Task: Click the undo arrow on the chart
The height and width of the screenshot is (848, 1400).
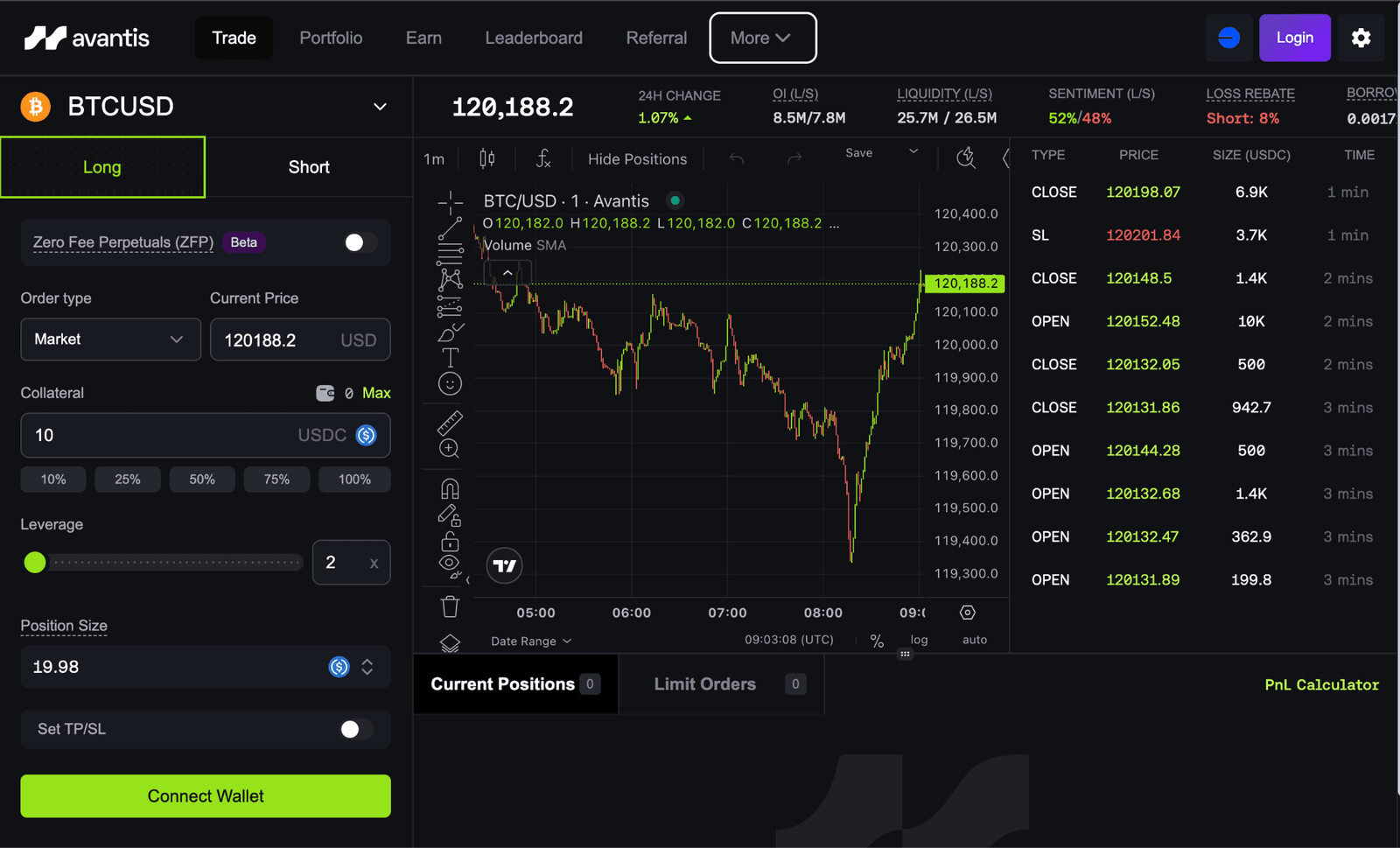Action: pyautogui.click(x=736, y=158)
